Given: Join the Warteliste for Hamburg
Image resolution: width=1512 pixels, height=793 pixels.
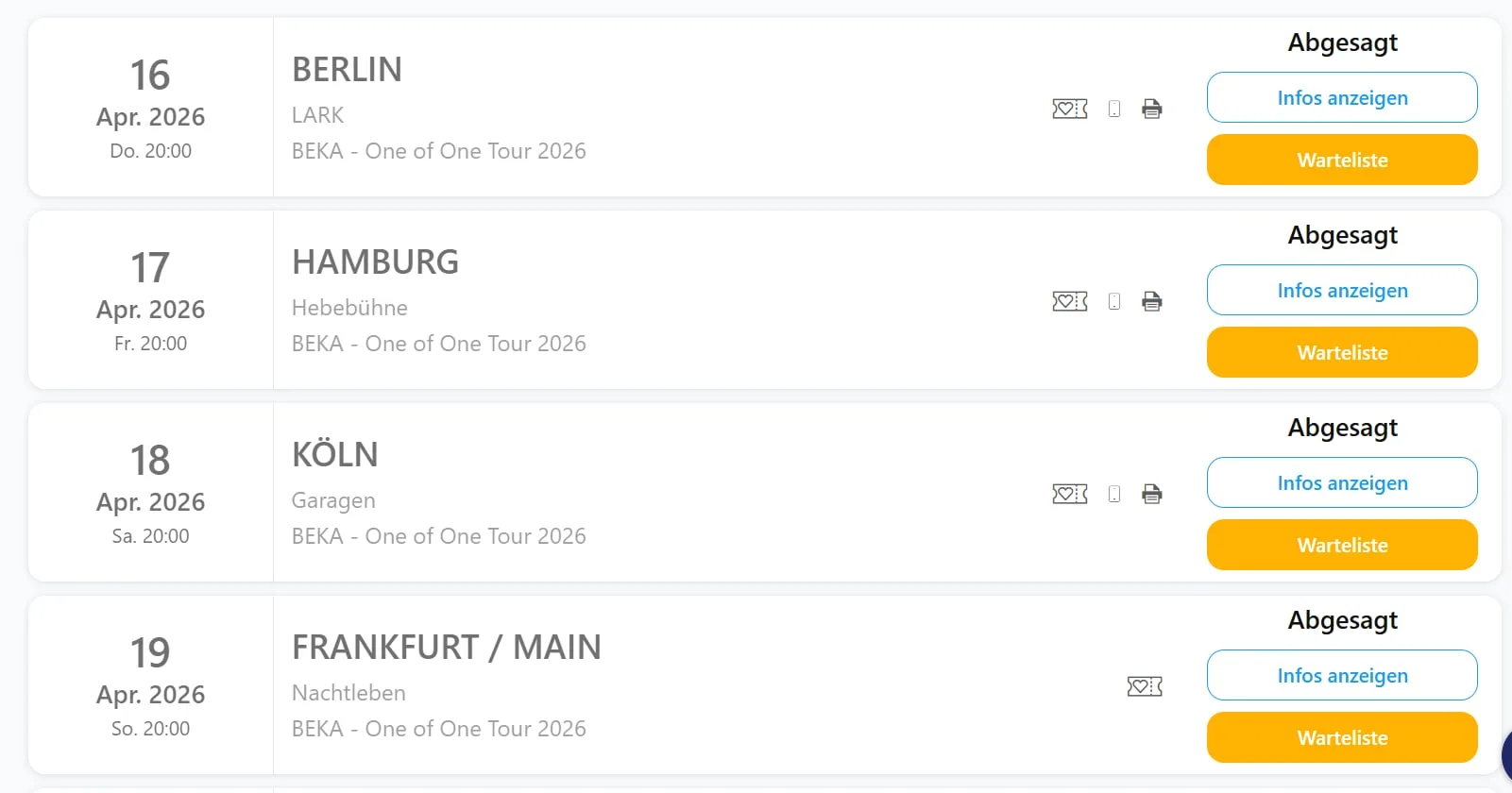Looking at the screenshot, I should click(x=1341, y=353).
